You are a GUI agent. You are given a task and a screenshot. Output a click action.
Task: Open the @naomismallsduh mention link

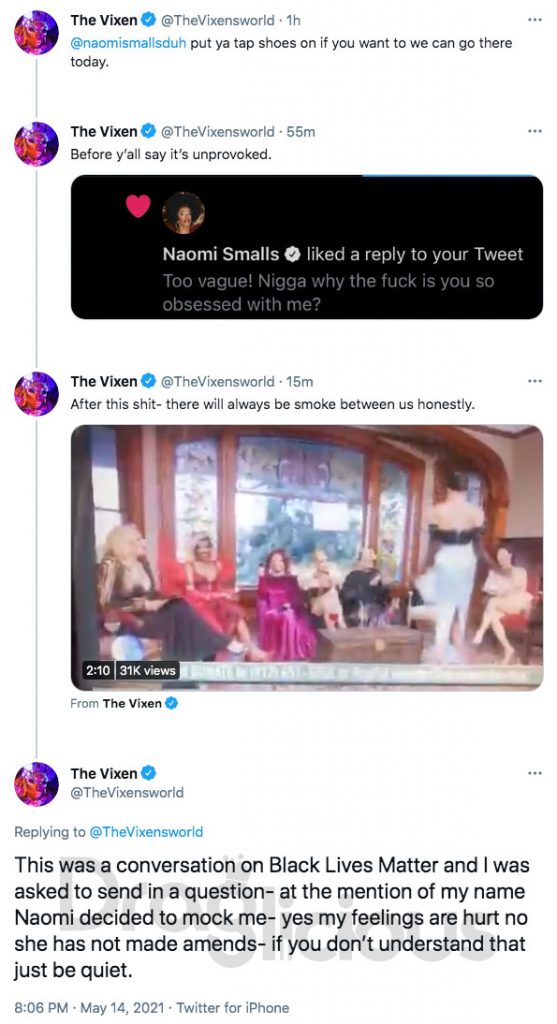click(129, 43)
